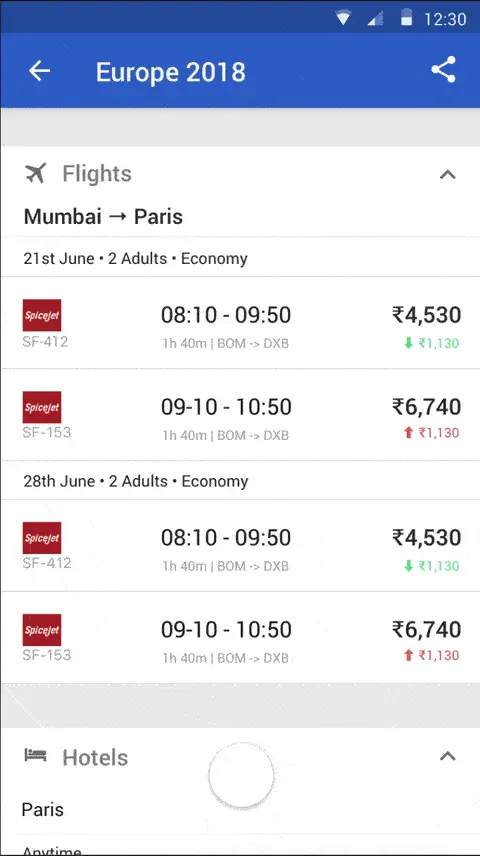Tap SpiceJet logo of 28th June SF-153

point(42,629)
